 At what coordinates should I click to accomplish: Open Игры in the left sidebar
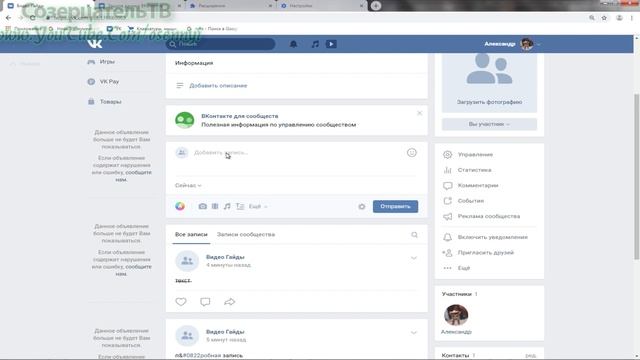(x=107, y=62)
